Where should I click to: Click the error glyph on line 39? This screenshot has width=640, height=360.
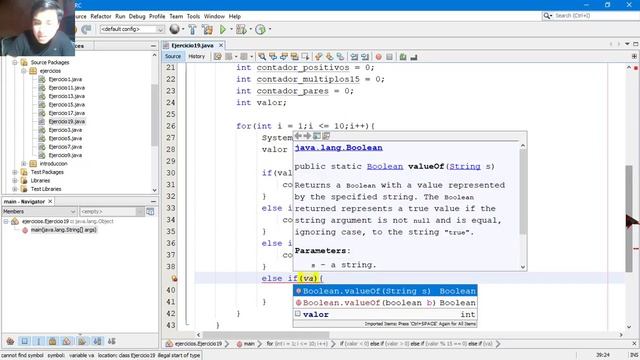(x=174, y=278)
